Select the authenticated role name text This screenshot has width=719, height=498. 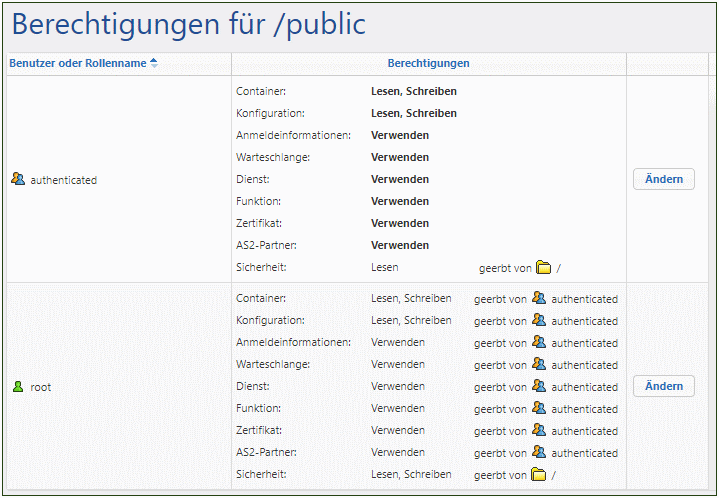(x=63, y=180)
